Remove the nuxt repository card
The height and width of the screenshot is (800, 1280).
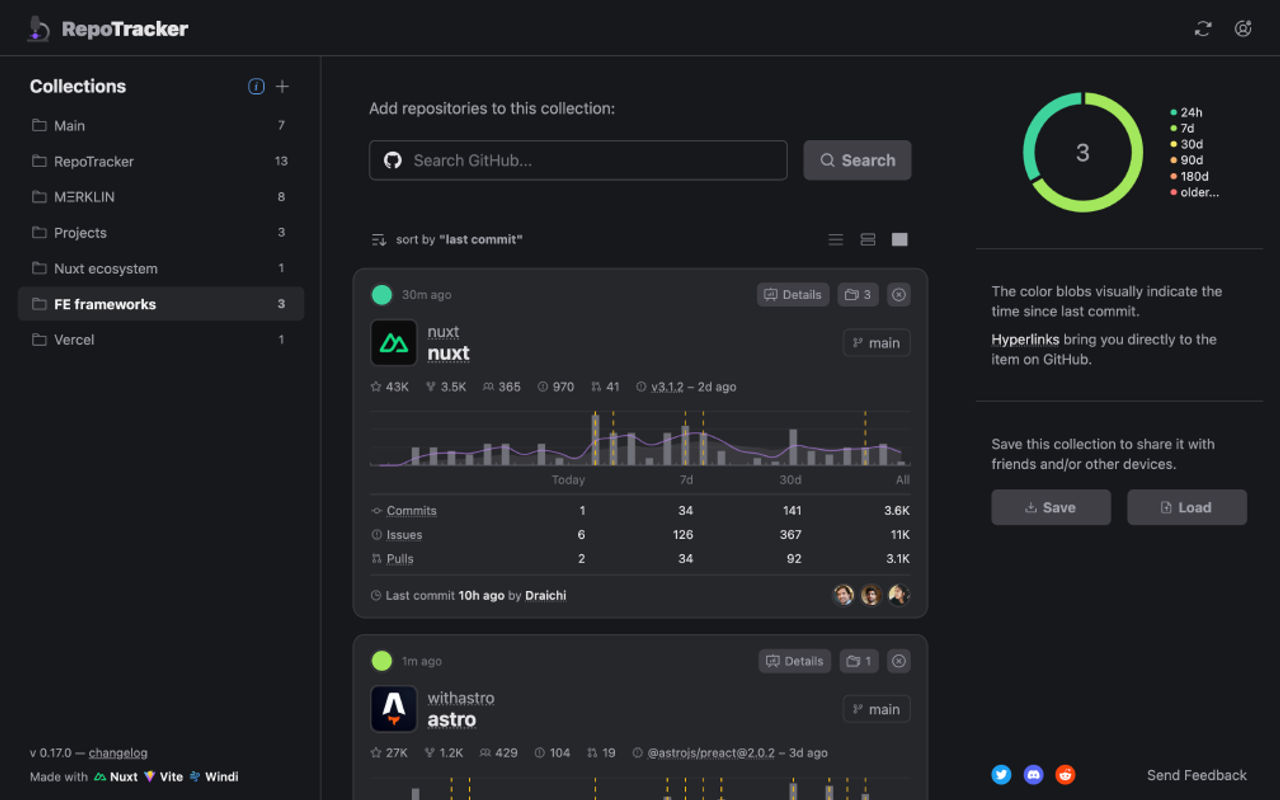899,295
